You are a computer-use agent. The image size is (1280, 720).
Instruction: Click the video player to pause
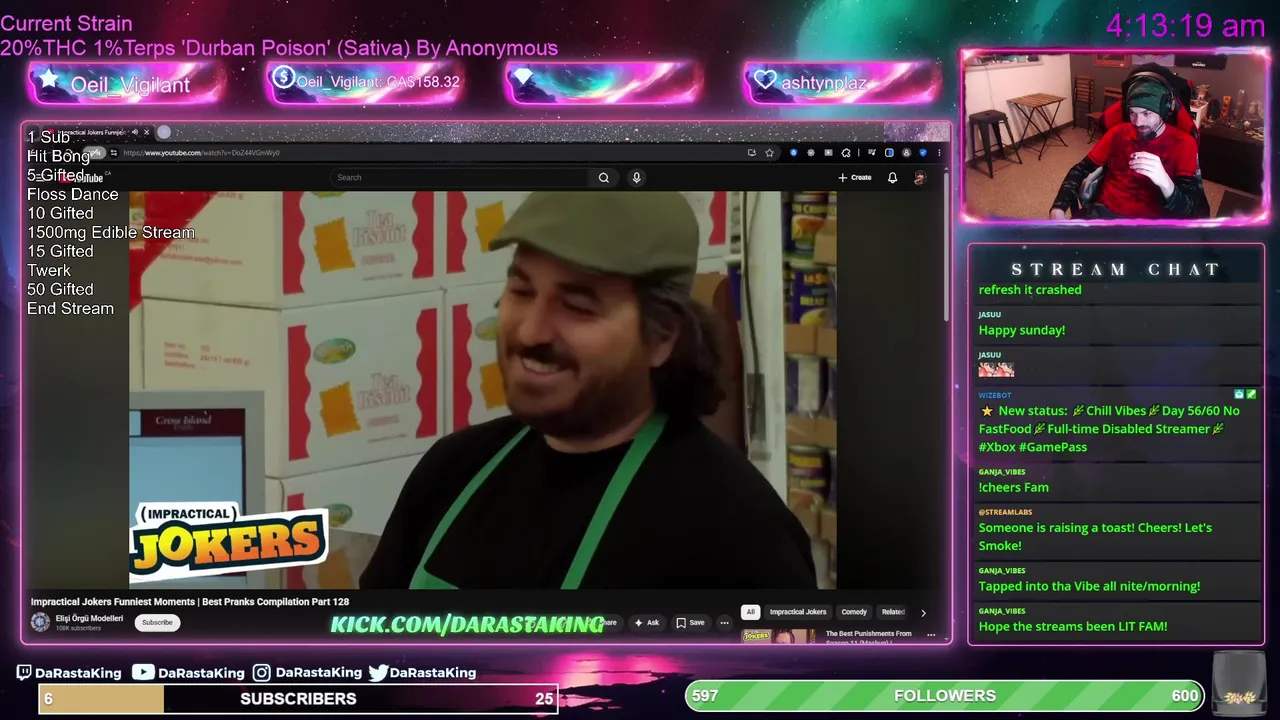[482, 390]
